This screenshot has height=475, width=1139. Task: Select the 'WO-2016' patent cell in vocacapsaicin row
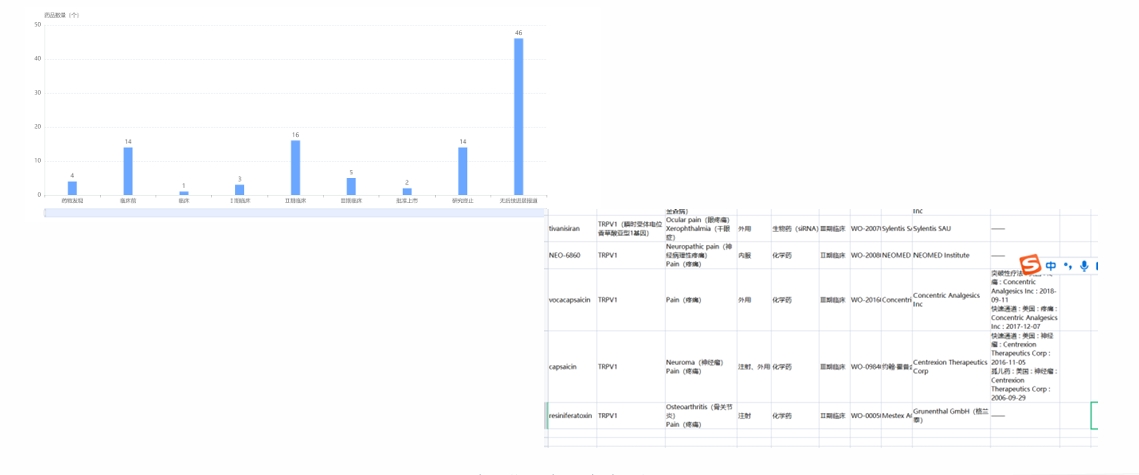[x=865, y=300]
